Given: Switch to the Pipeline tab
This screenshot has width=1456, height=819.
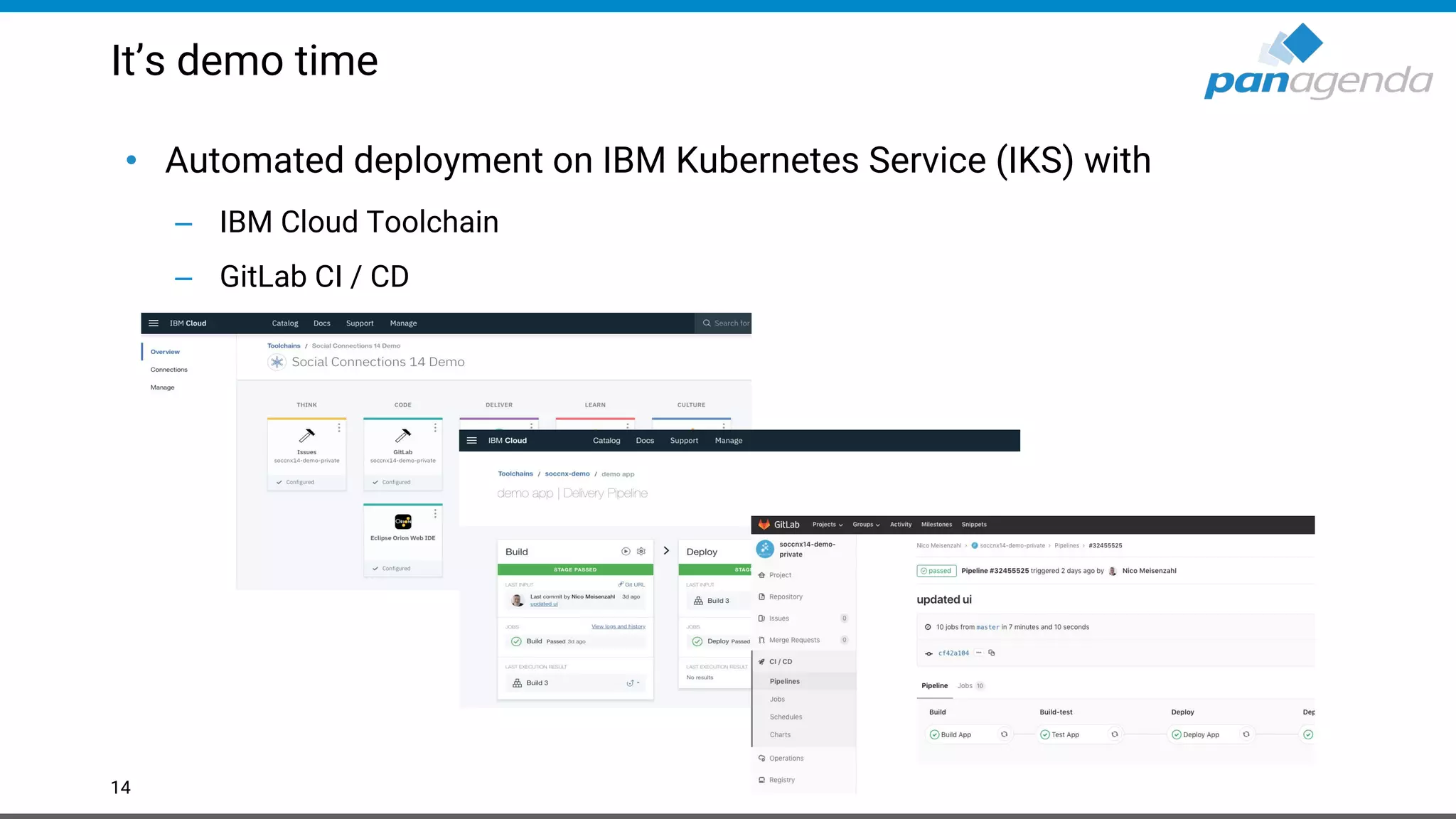Looking at the screenshot, I should [935, 686].
